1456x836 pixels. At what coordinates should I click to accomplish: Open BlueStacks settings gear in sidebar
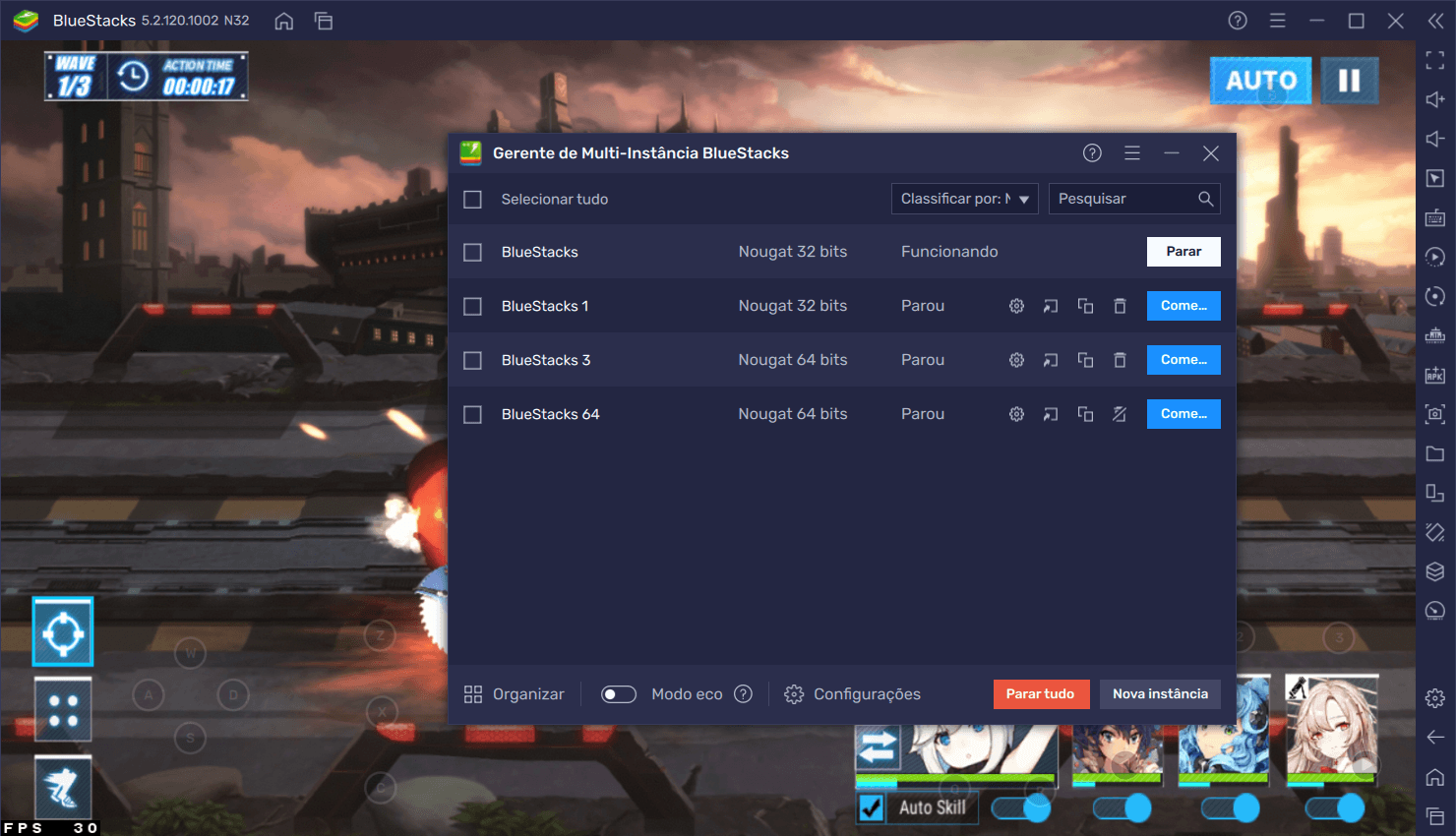coord(1435,698)
